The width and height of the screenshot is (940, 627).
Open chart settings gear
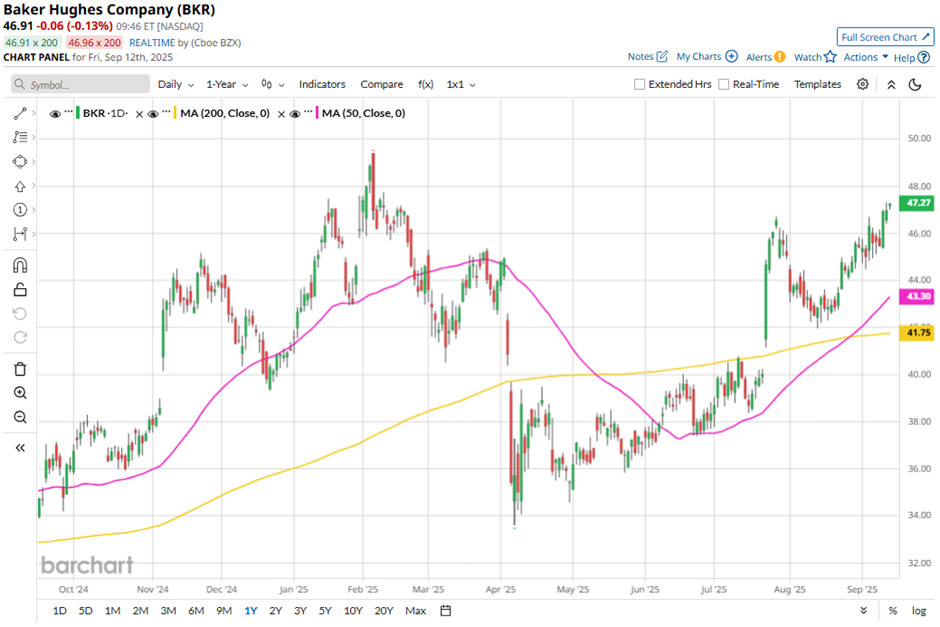863,84
